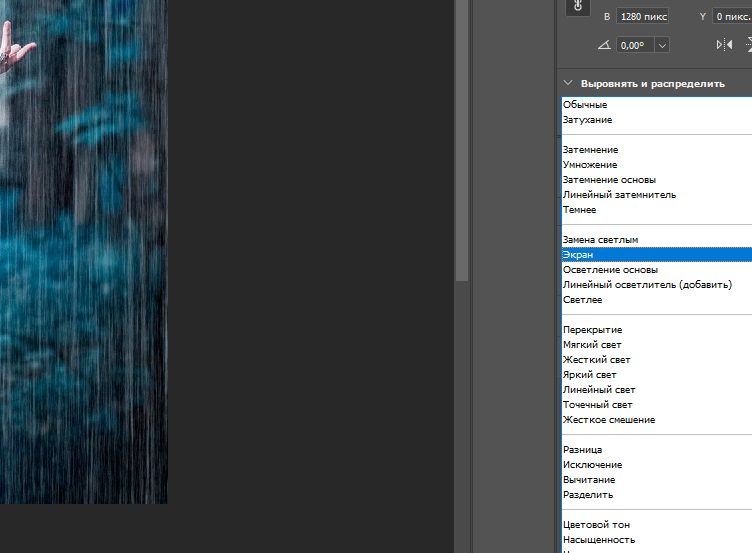
Task: Select the Обычные blend mode
Action: (x=585, y=105)
